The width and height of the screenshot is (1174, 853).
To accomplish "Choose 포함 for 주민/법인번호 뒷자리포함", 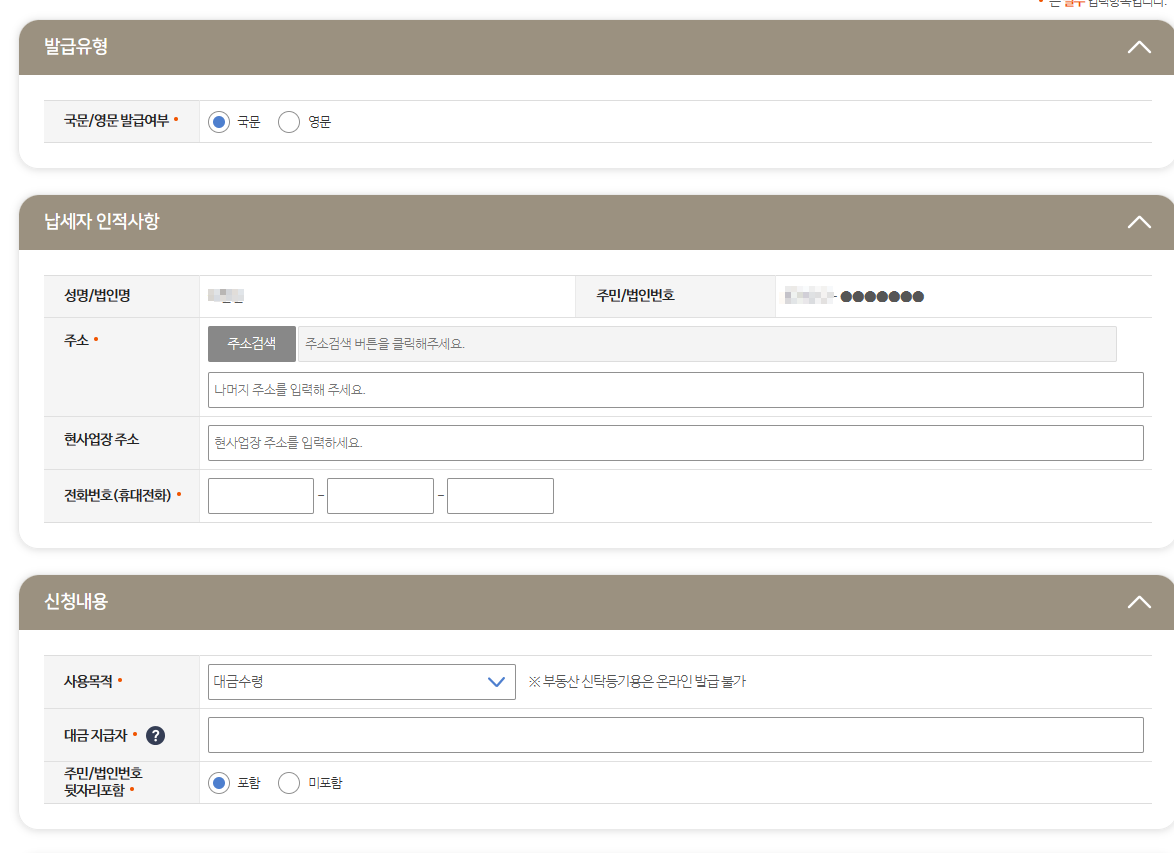I will tap(218, 783).
